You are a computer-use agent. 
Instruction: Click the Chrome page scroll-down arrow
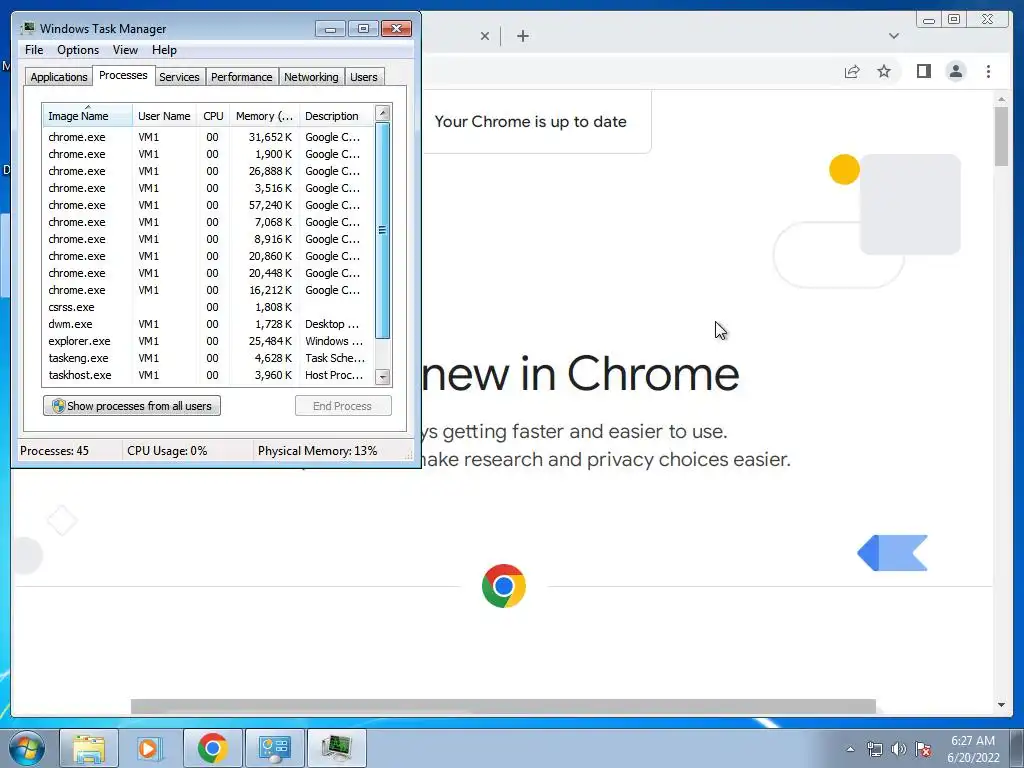1001,705
